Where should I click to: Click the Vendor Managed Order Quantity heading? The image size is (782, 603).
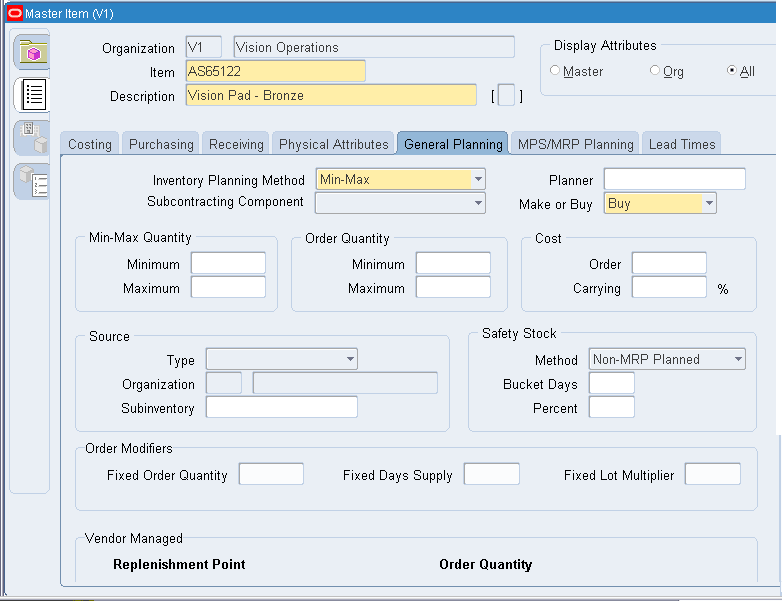pos(485,564)
